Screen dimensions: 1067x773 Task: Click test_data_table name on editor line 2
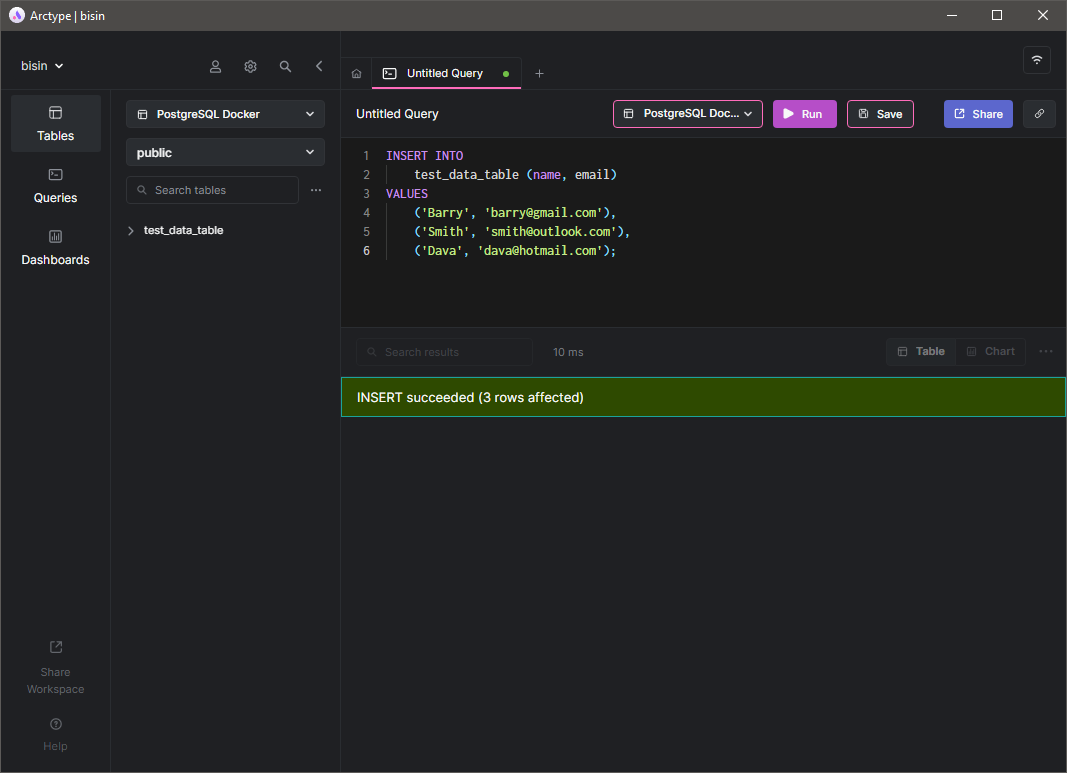pos(467,175)
